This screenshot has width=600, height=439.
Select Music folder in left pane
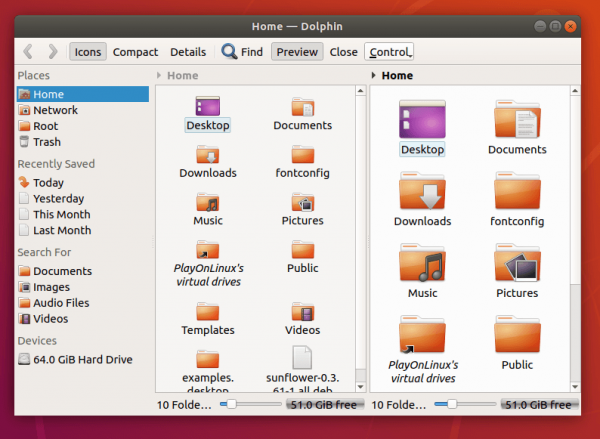click(208, 209)
